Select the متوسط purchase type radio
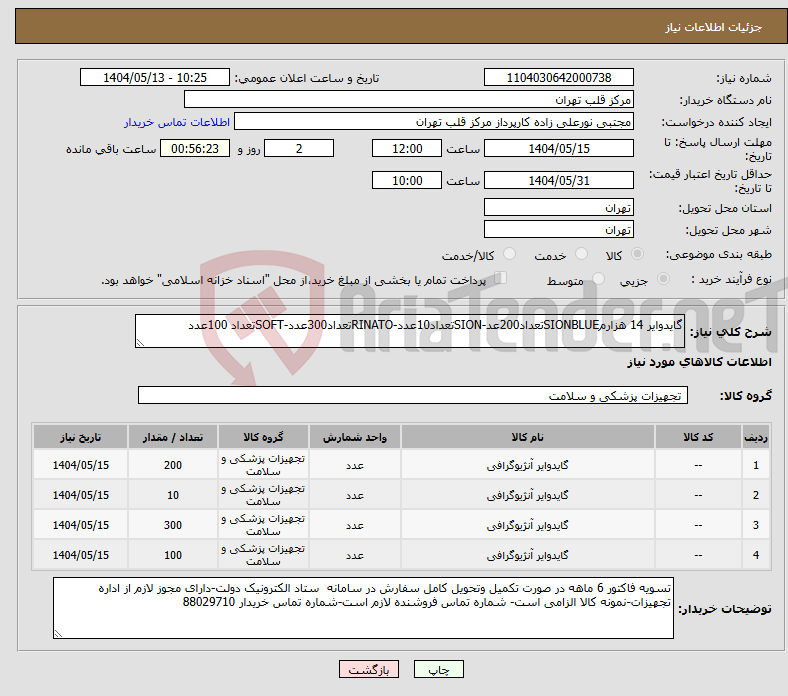This screenshot has height=696, width=788. tap(598, 279)
